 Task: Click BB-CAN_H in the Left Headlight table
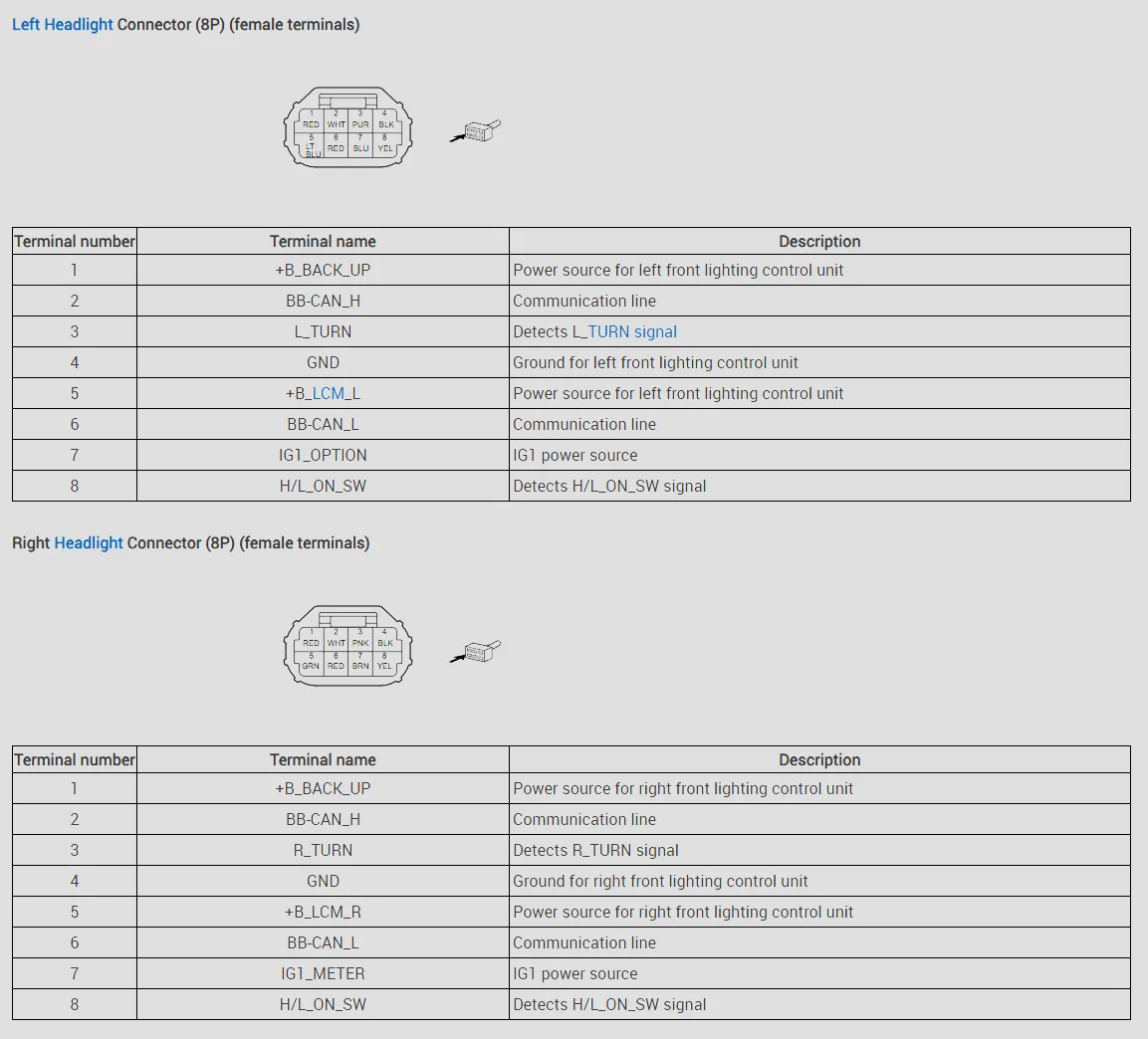tap(323, 301)
